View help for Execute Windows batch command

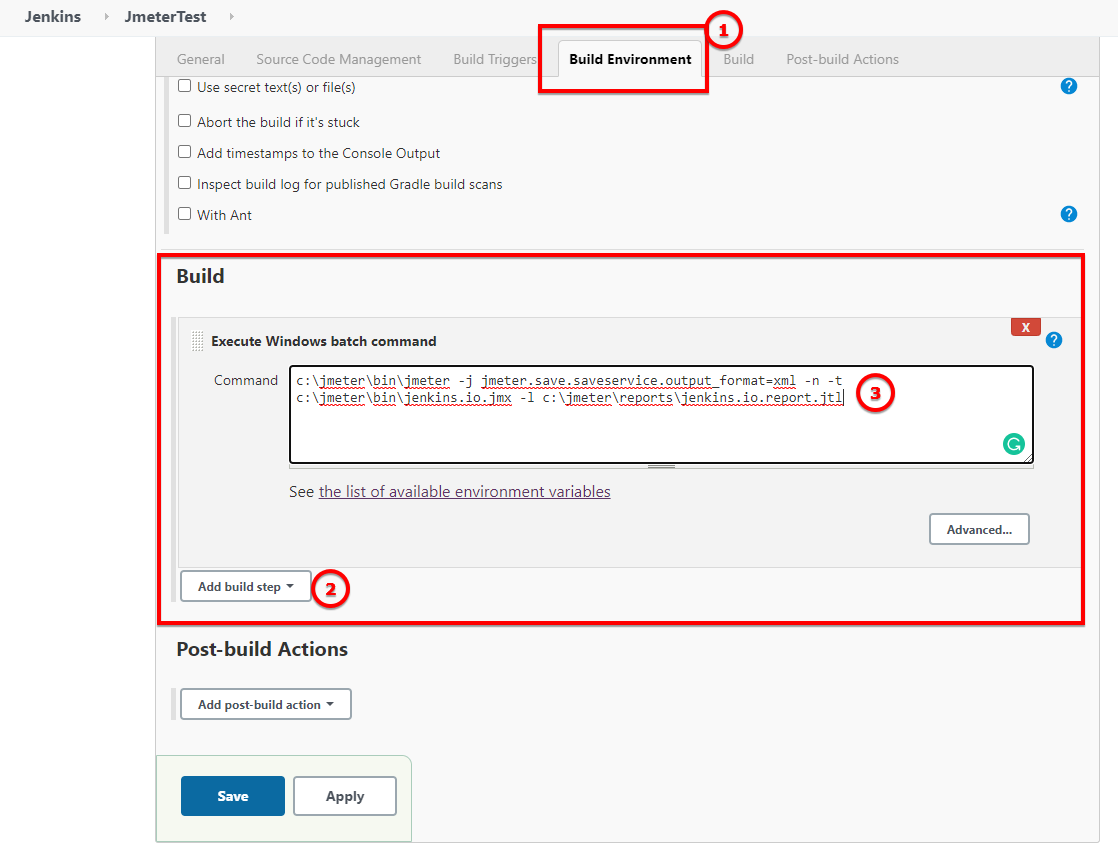1053,340
